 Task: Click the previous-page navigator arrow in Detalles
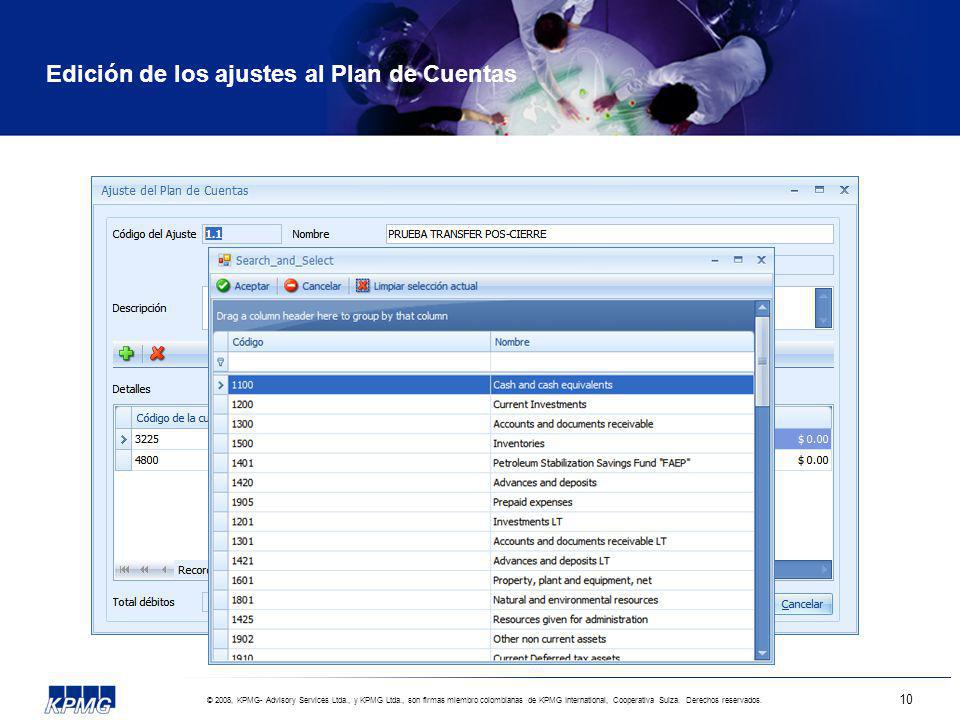144,570
